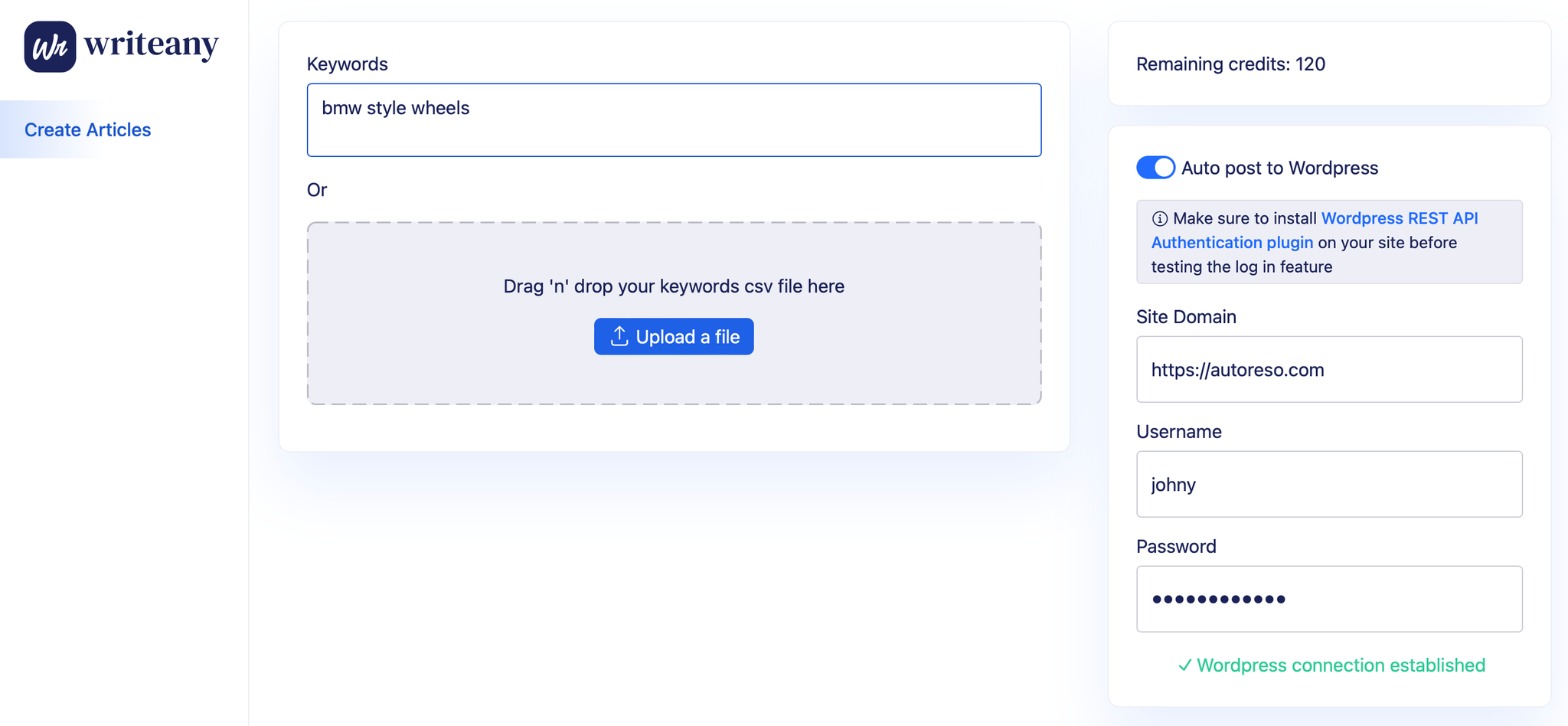Click the Keywords label
Viewport: 1568px width, 726px height.
(x=347, y=64)
